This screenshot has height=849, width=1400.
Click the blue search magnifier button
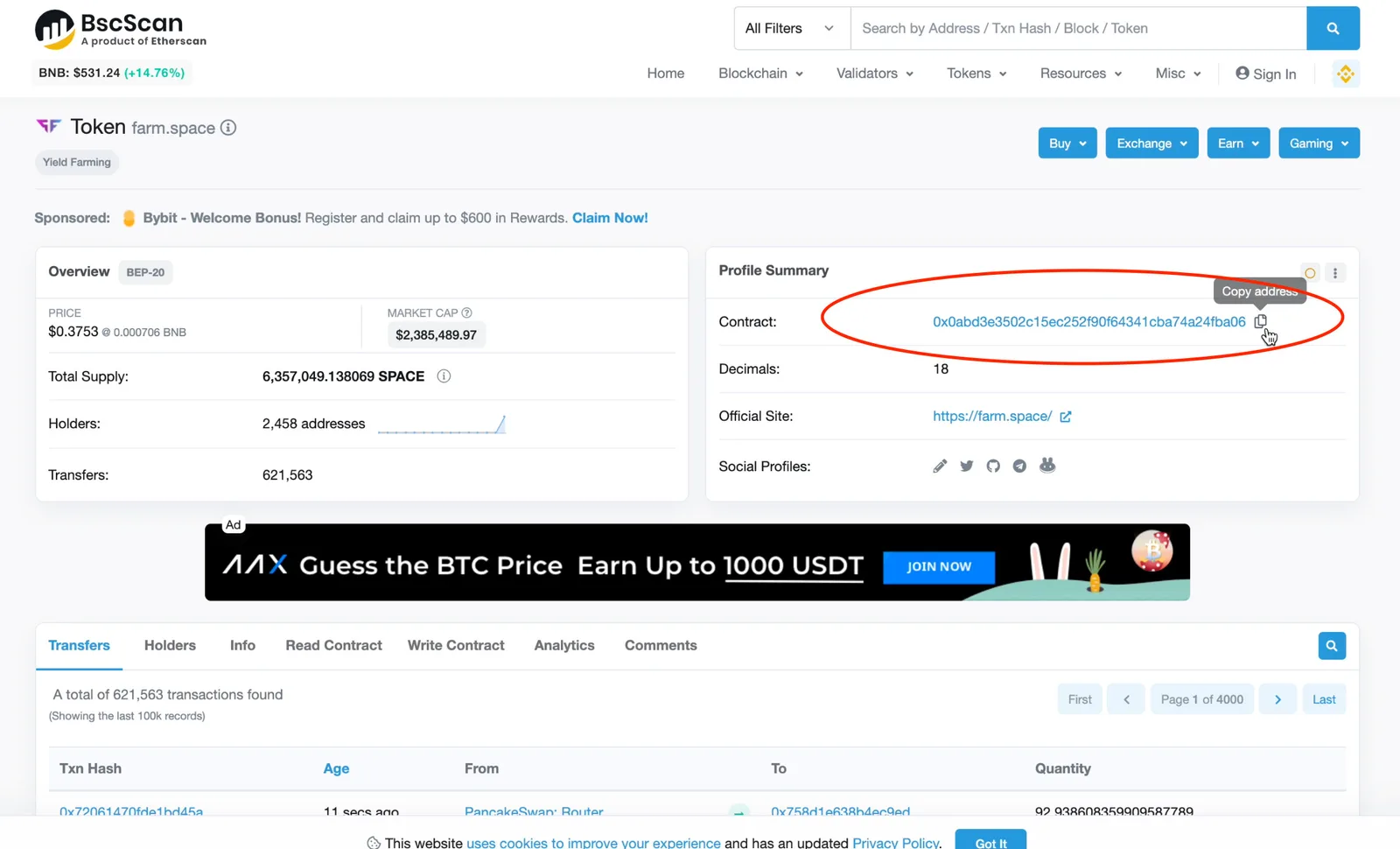point(1333,28)
